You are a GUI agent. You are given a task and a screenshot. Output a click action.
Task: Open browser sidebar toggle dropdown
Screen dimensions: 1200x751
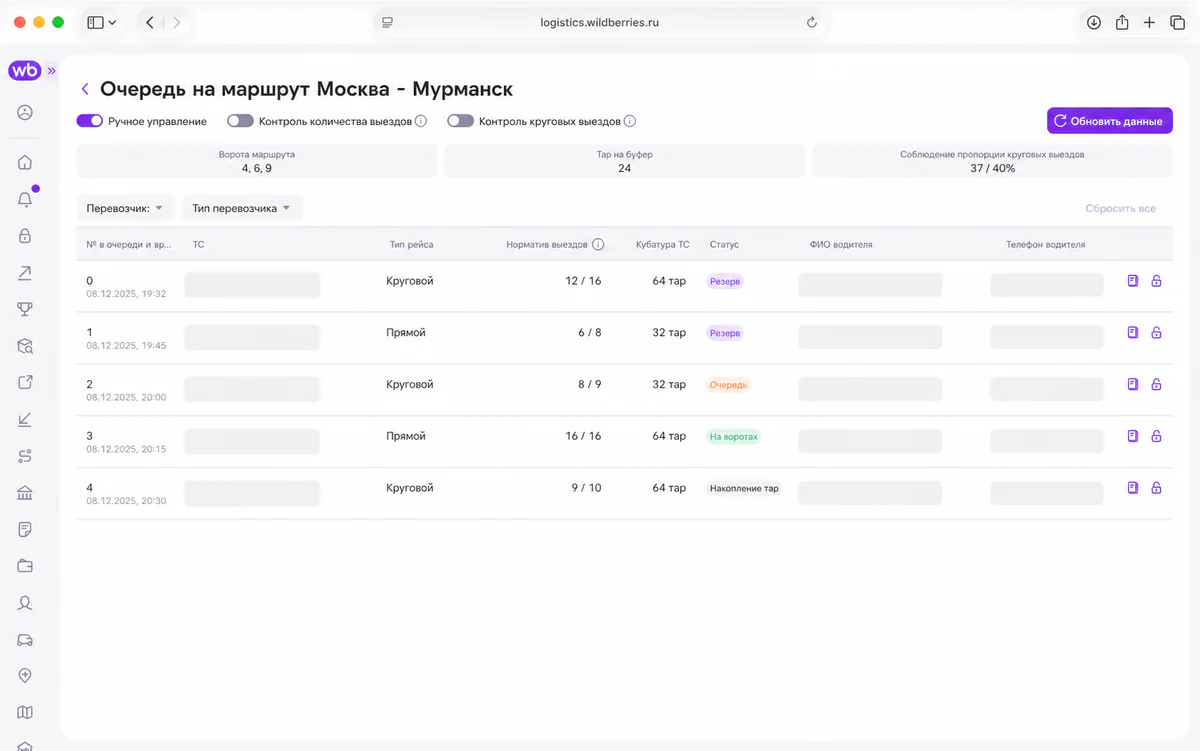tap(102, 22)
